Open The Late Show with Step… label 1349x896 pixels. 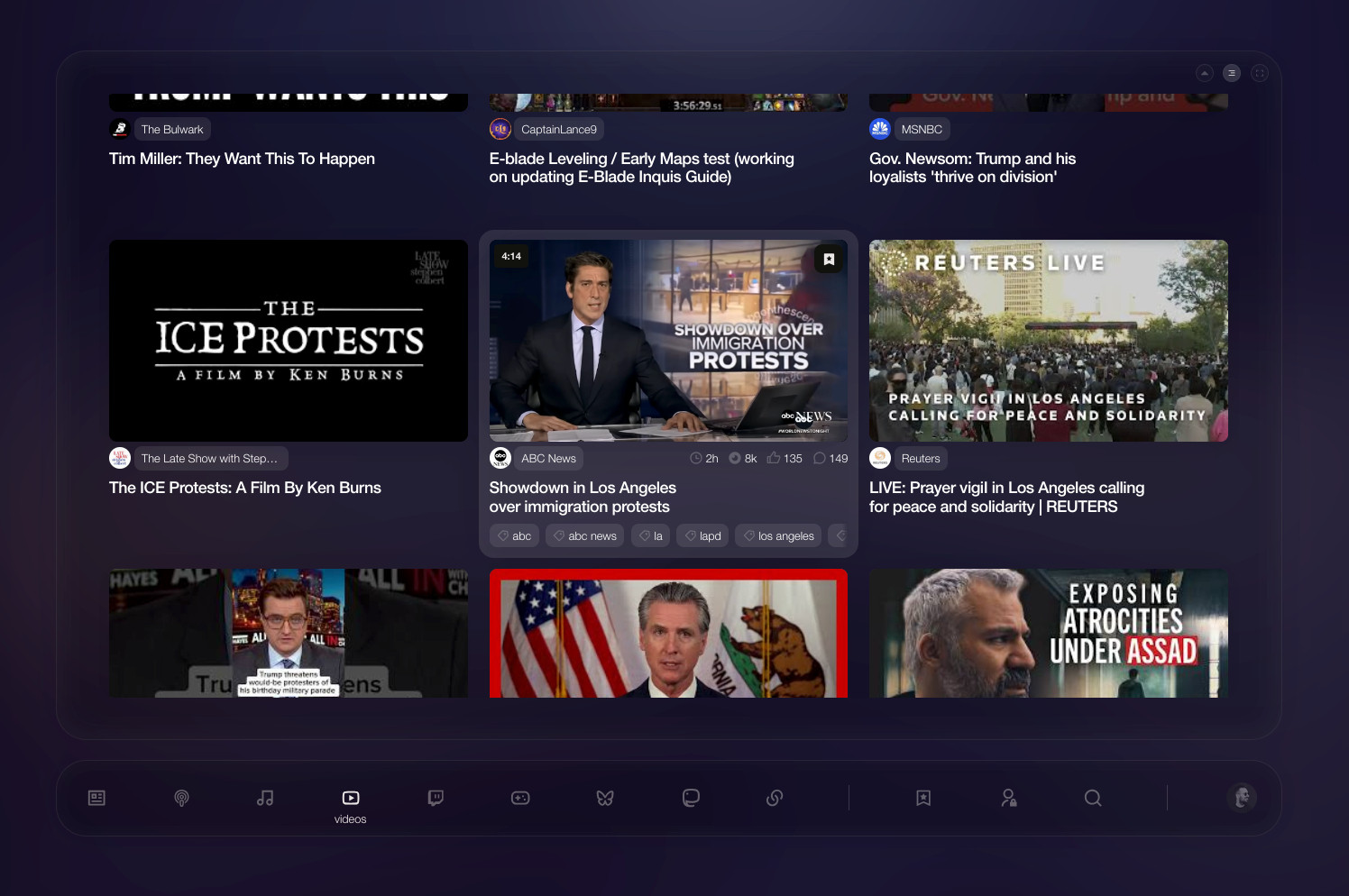click(x=210, y=458)
